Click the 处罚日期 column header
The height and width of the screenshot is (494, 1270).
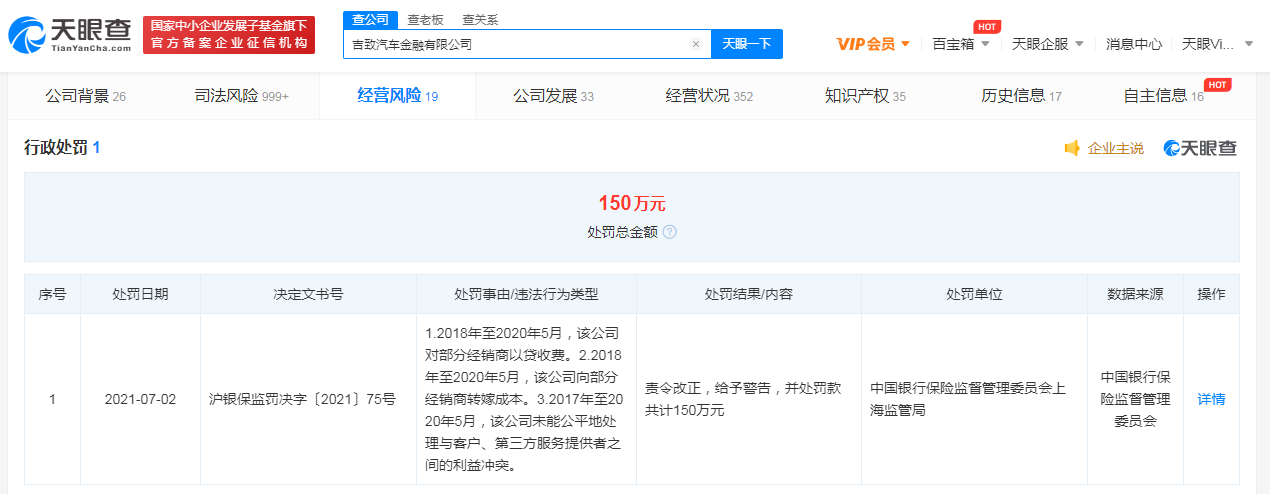click(140, 294)
